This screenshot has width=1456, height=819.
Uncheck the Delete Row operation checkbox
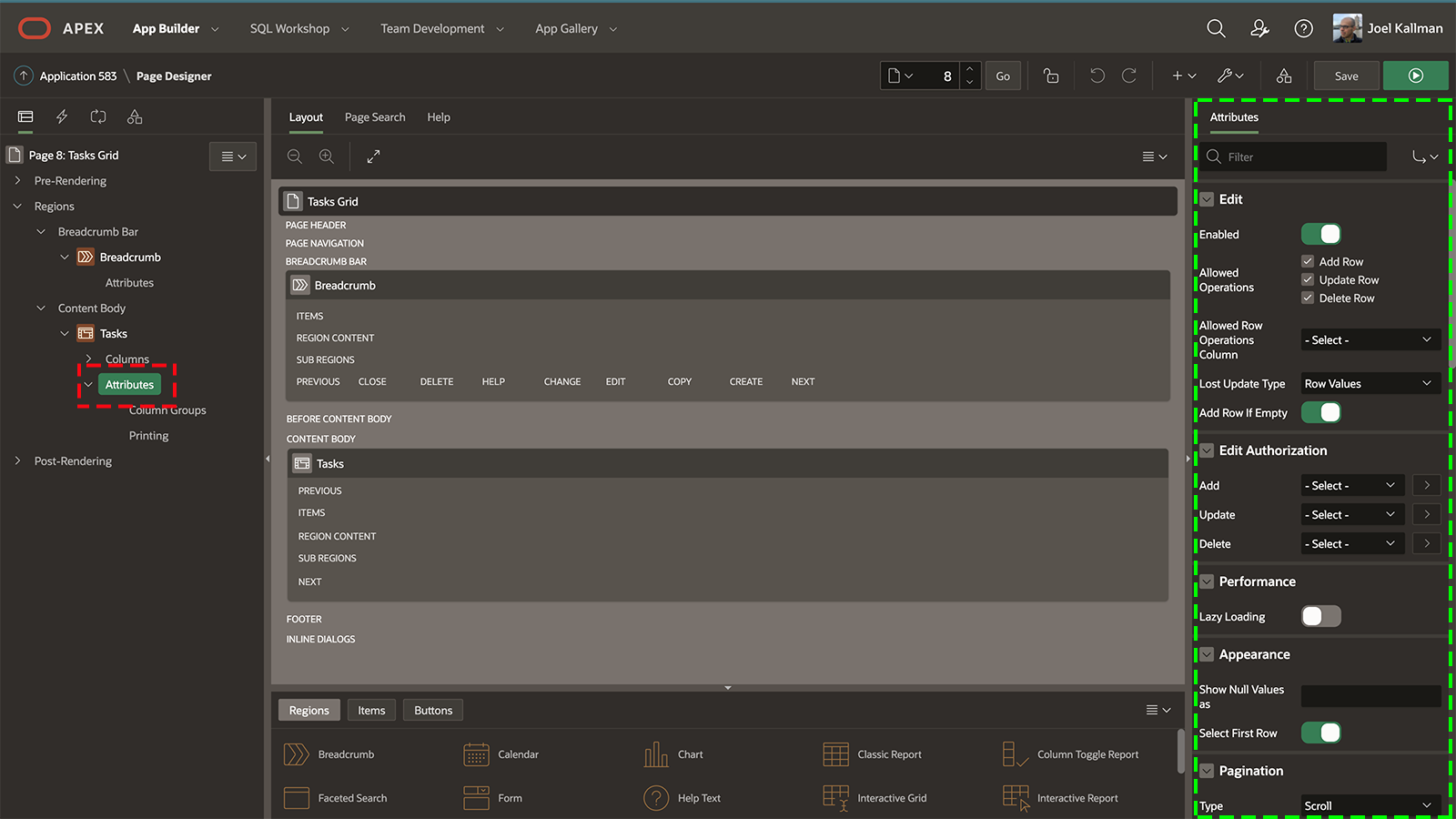point(1308,298)
